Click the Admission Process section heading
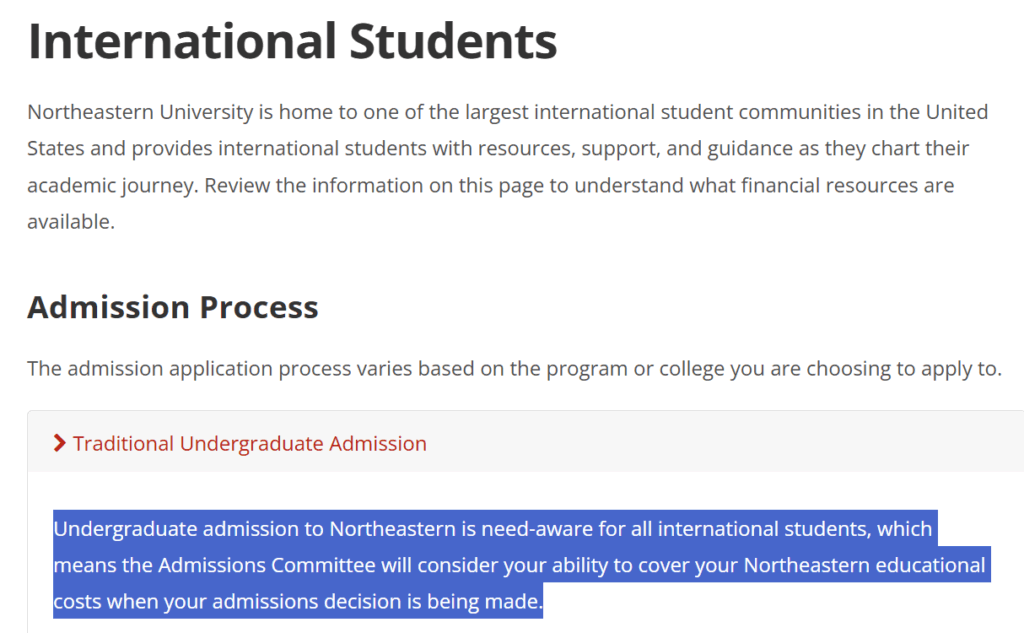 173,307
